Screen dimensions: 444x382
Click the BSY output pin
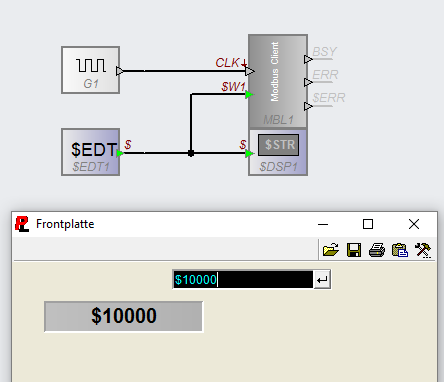coord(308,59)
